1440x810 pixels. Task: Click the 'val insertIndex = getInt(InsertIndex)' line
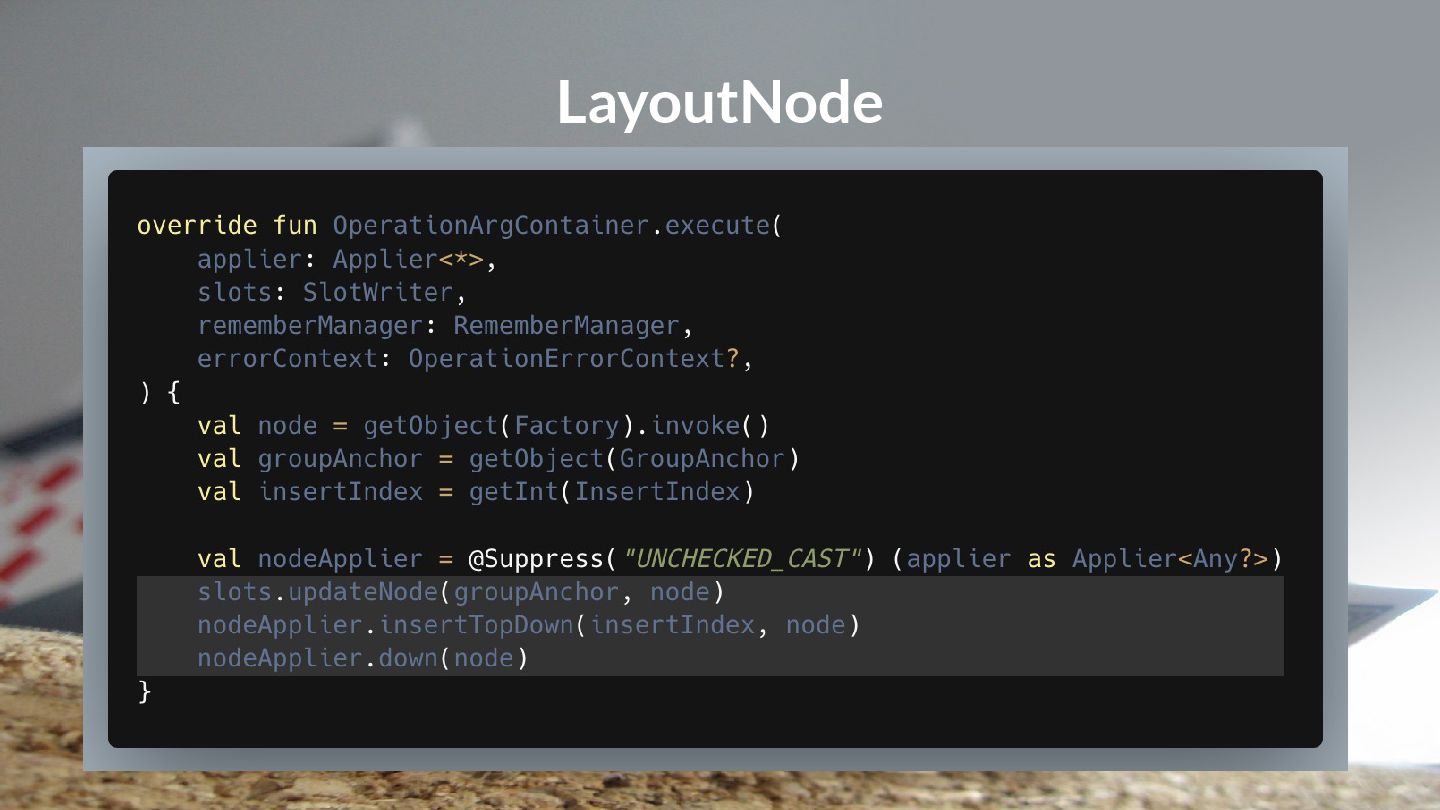[x=476, y=492]
